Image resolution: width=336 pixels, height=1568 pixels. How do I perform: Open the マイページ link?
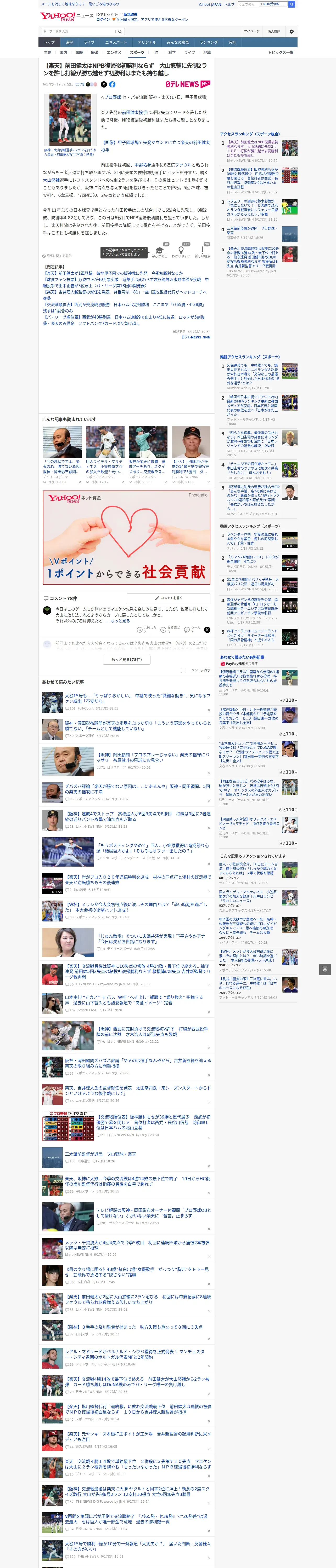pyautogui.click(x=251, y=32)
